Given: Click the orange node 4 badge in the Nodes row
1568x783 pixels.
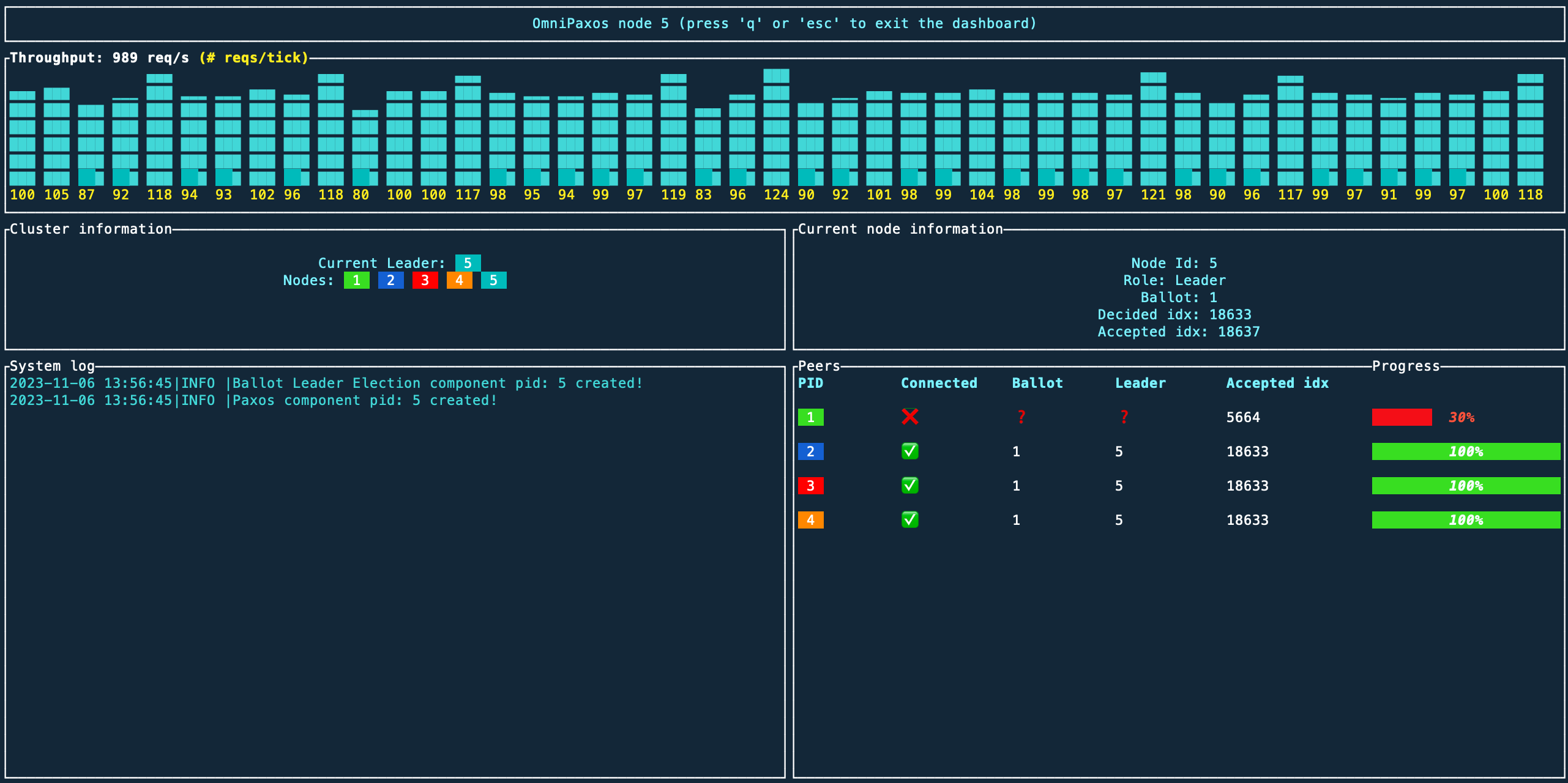Looking at the screenshot, I should tap(460, 280).
